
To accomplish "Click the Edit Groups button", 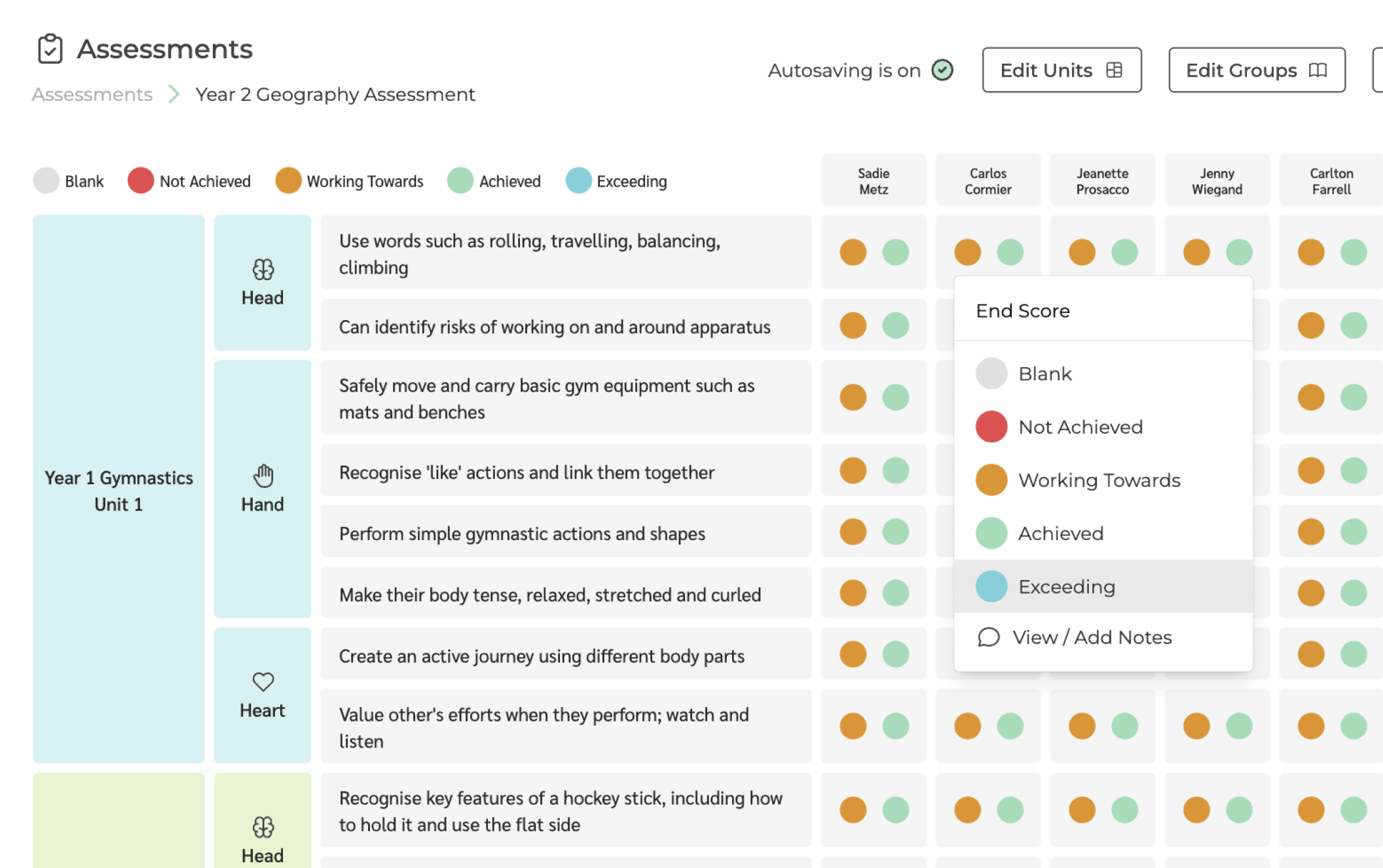I will (1256, 70).
